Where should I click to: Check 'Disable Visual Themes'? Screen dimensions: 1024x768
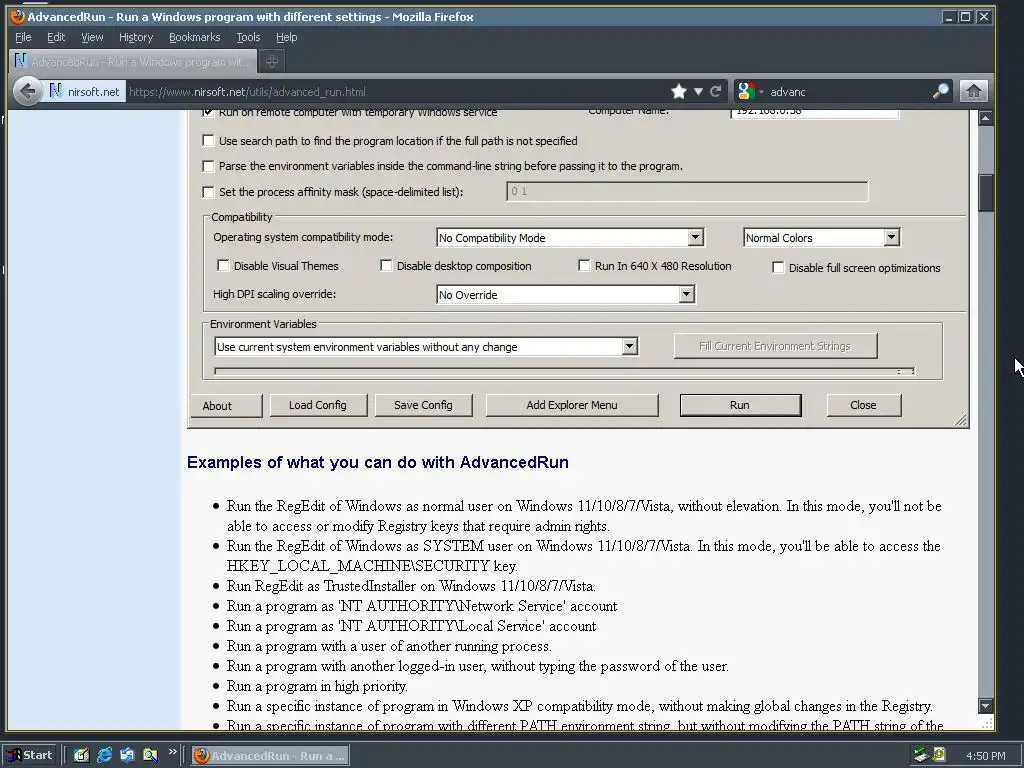[223, 265]
